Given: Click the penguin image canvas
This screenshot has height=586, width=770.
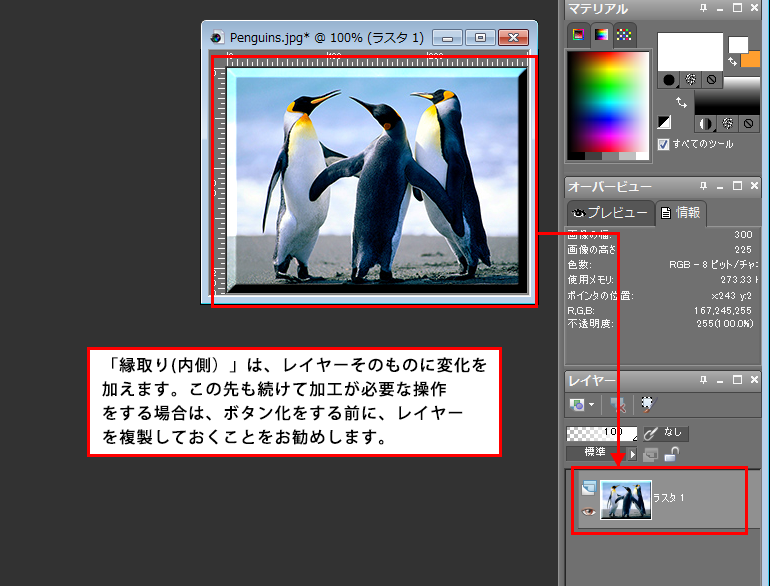Looking at the screenshot, I should click(377, 181).
